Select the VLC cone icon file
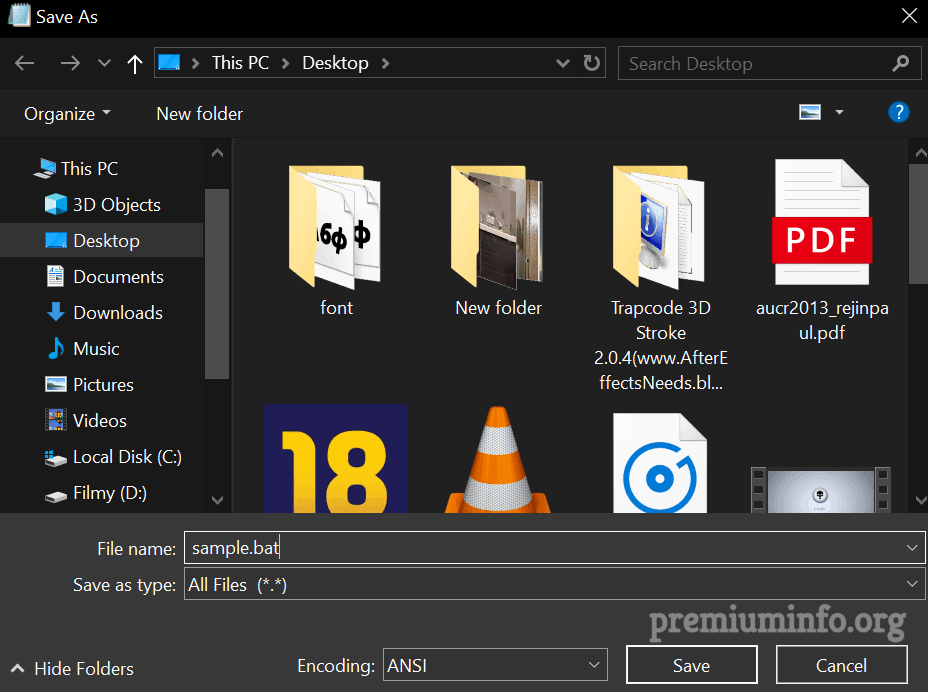The width and height of the screenshot is (928, 692). (x=498, y=460)
